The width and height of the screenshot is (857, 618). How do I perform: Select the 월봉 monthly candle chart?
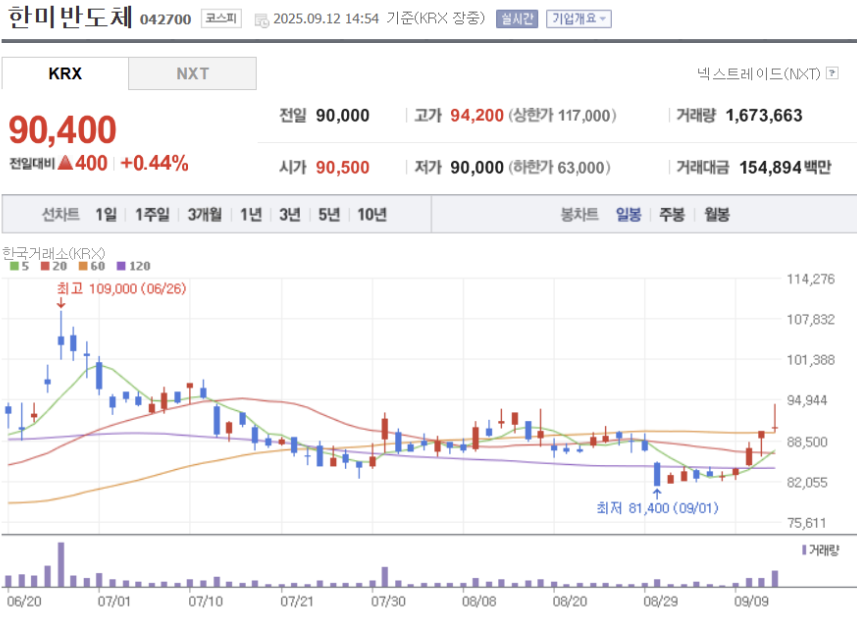pyautogui.click(x=717, y=214)
